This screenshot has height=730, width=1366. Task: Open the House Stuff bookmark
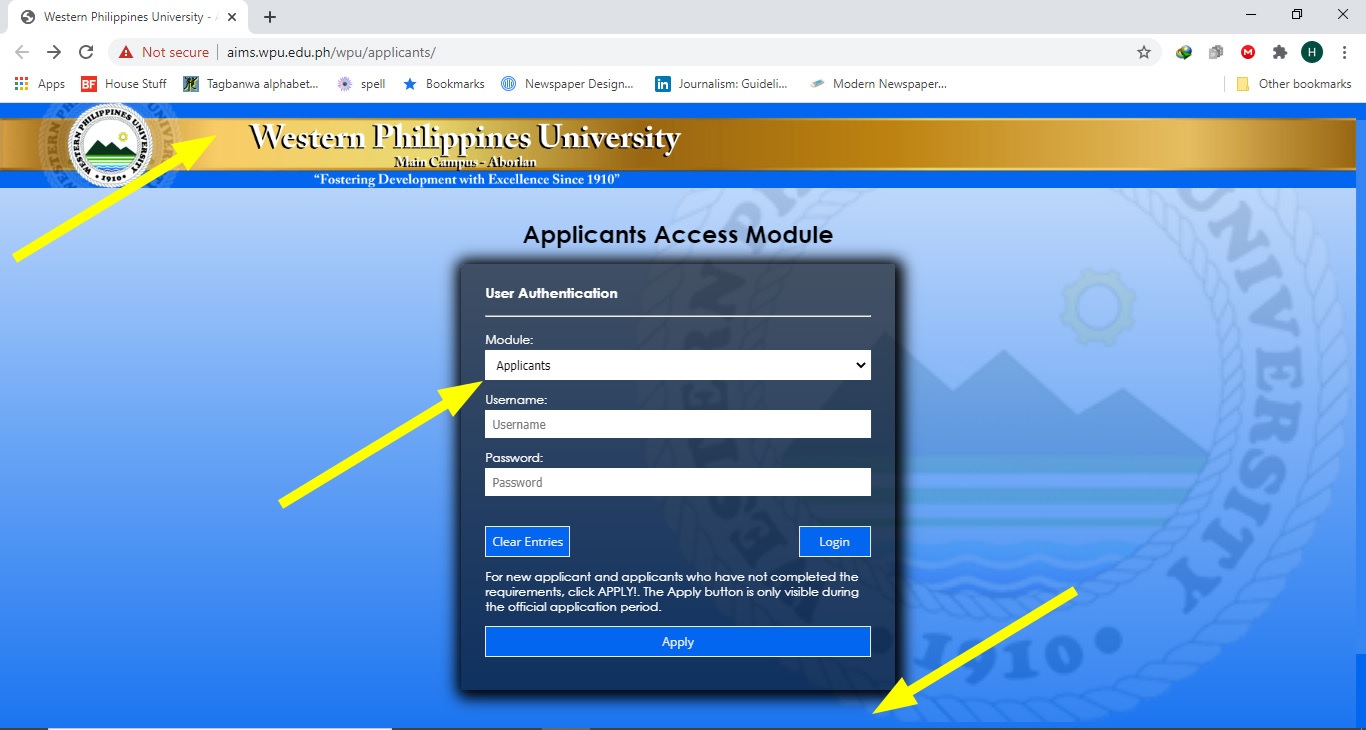[124, 84]
